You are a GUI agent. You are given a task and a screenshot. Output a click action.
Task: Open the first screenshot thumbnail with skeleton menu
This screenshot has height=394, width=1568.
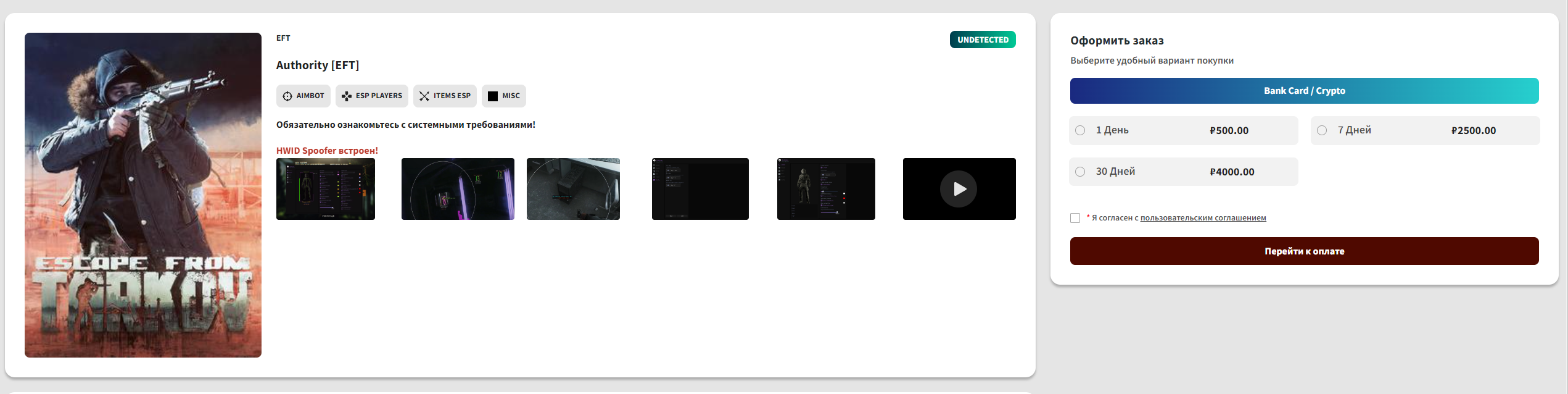pos(326,189)
